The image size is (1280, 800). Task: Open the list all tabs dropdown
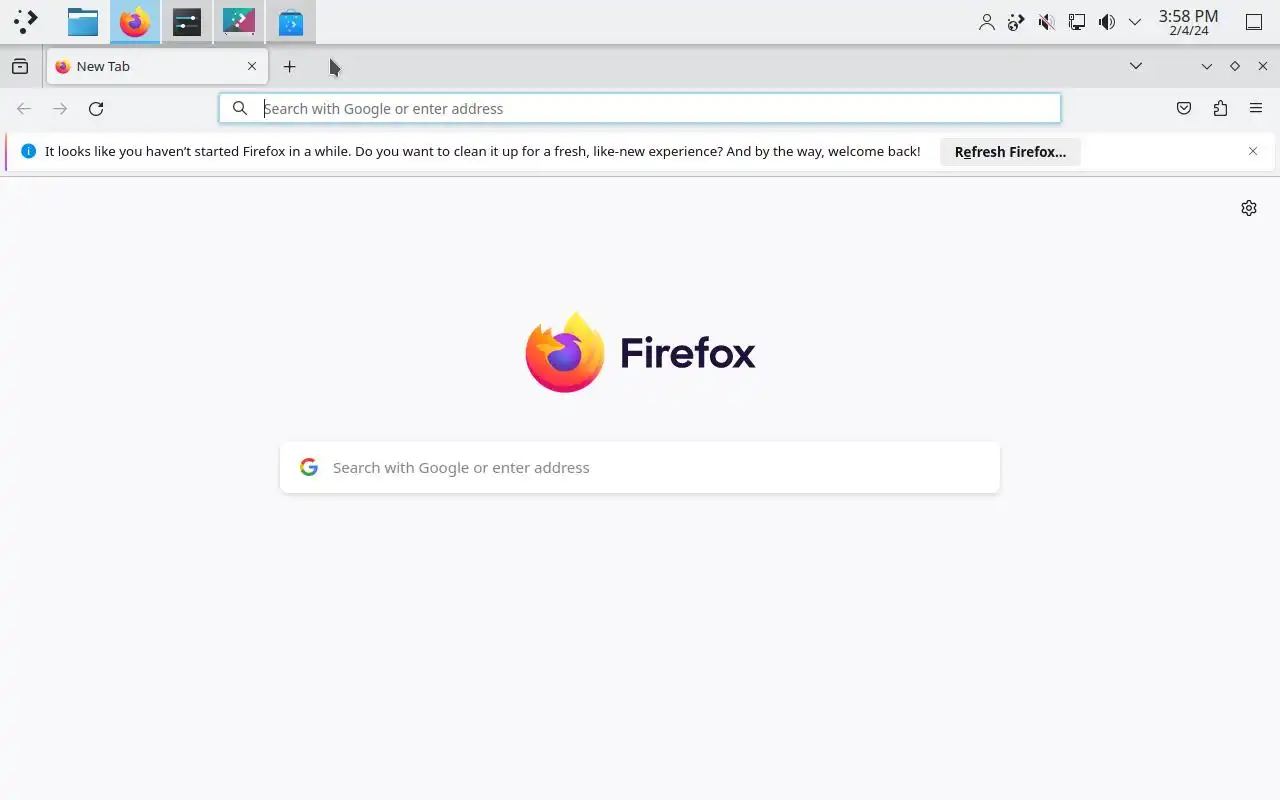point(1136,66)
